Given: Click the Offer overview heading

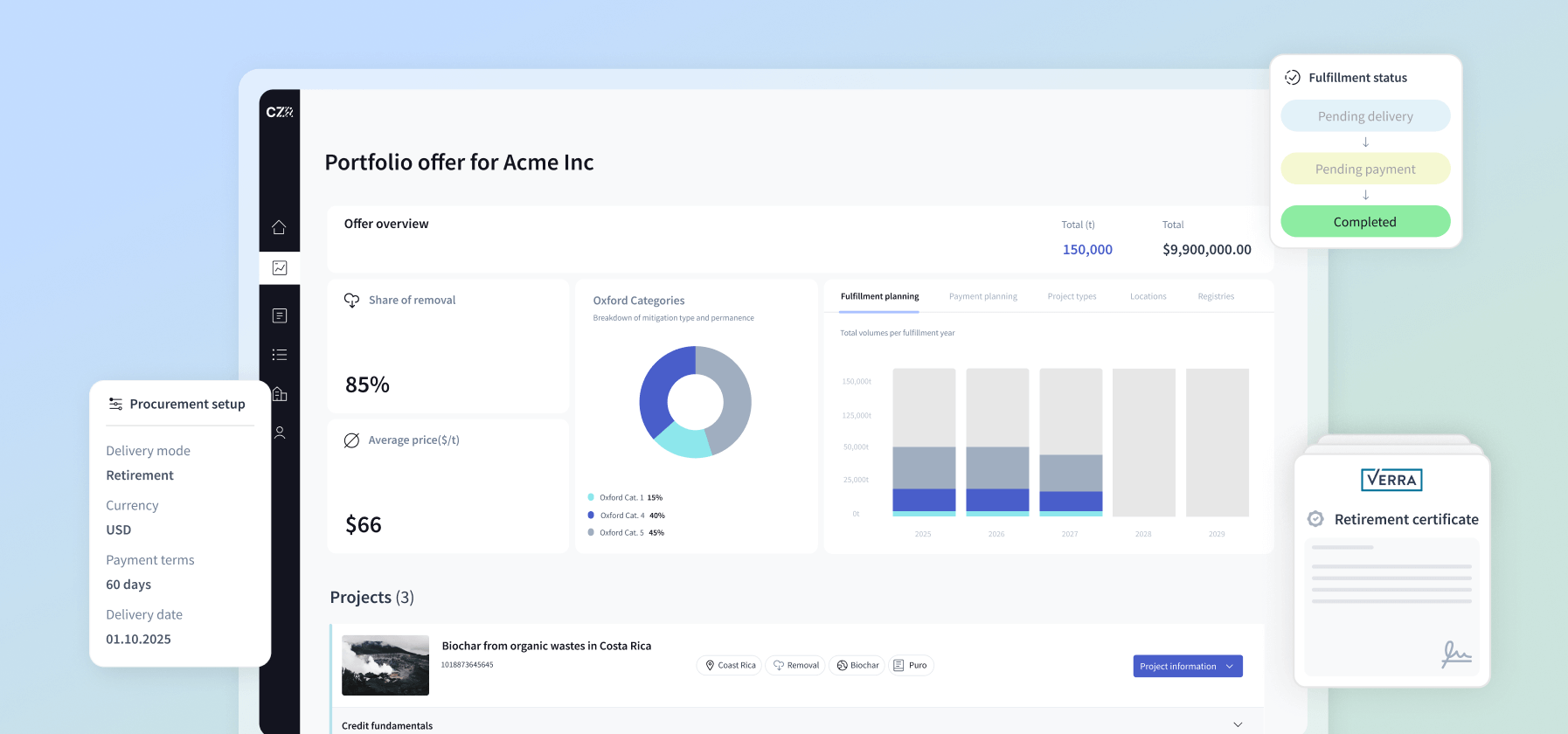Looking at the screenshot, I should click(386, 224).
